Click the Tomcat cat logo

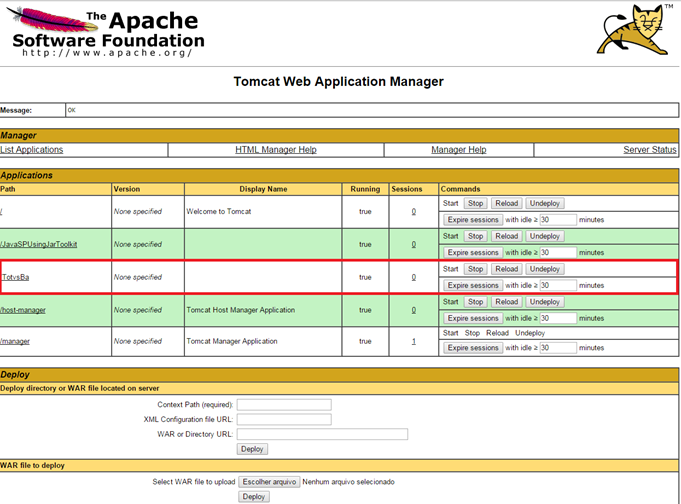click(635, 30)
